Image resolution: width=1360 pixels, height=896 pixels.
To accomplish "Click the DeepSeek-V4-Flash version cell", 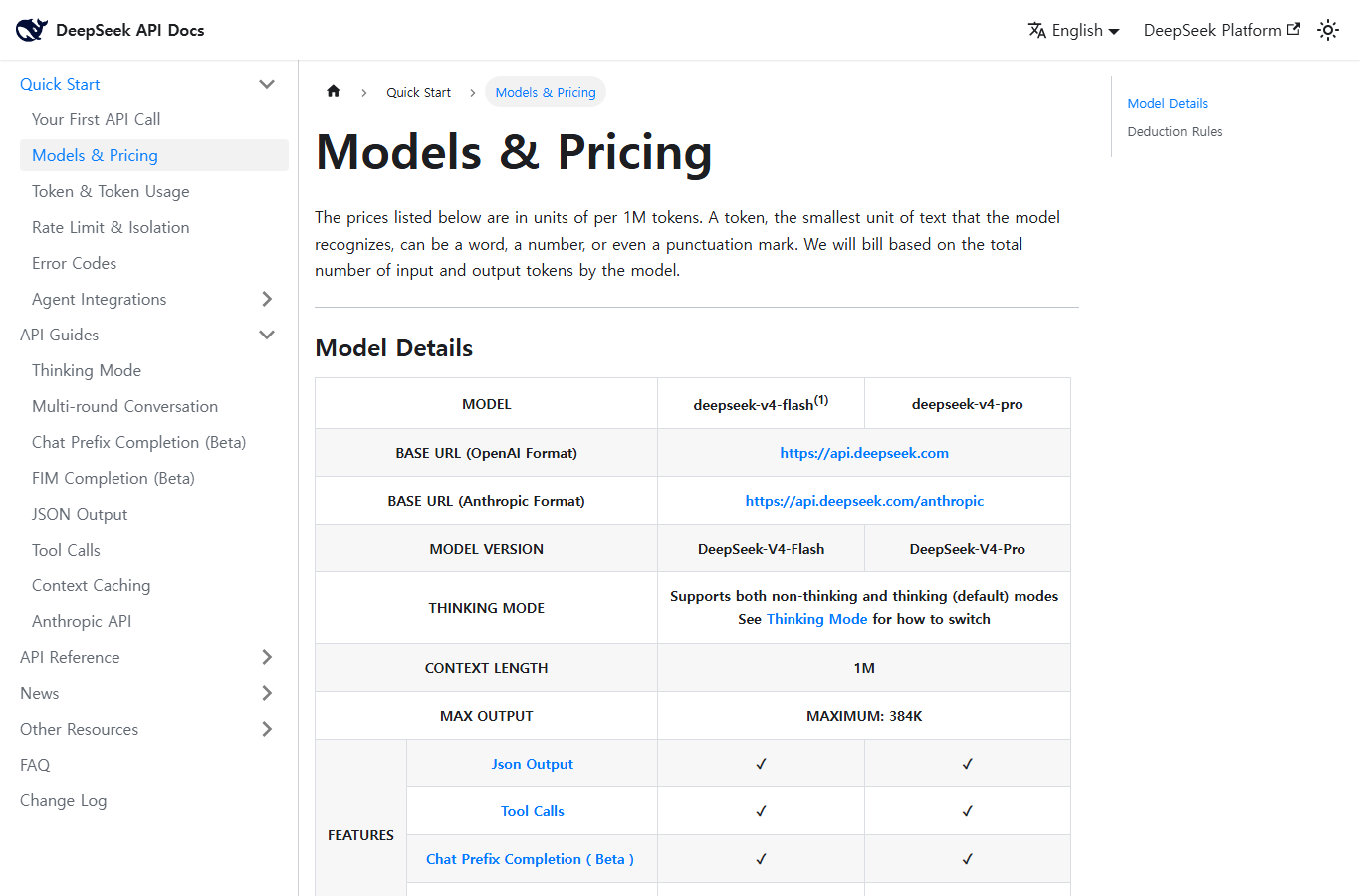I will [761, 549].
